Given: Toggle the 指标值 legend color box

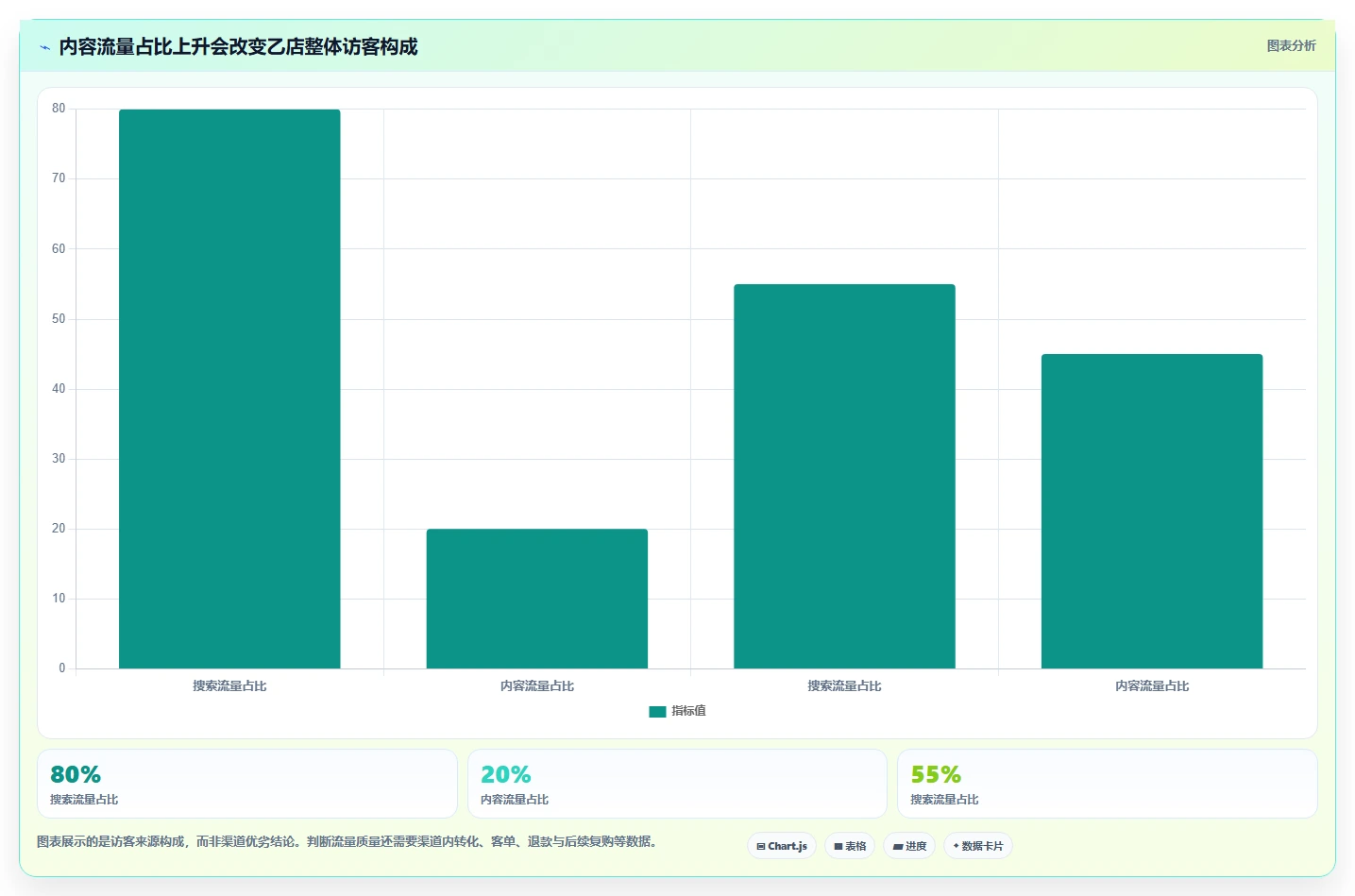Looking at the screenshot, I should pos(657,712).
